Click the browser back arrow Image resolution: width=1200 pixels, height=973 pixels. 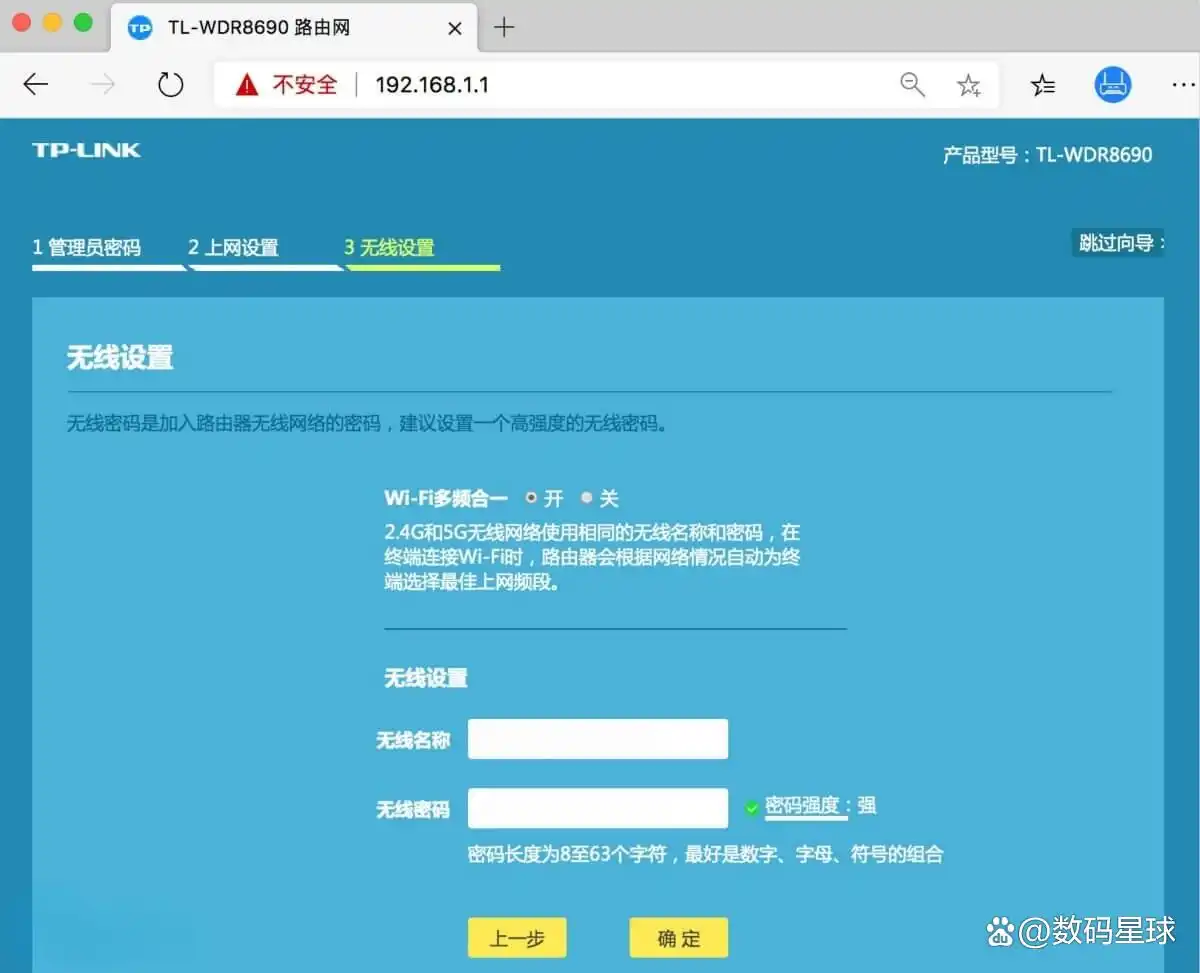(36, 84)
